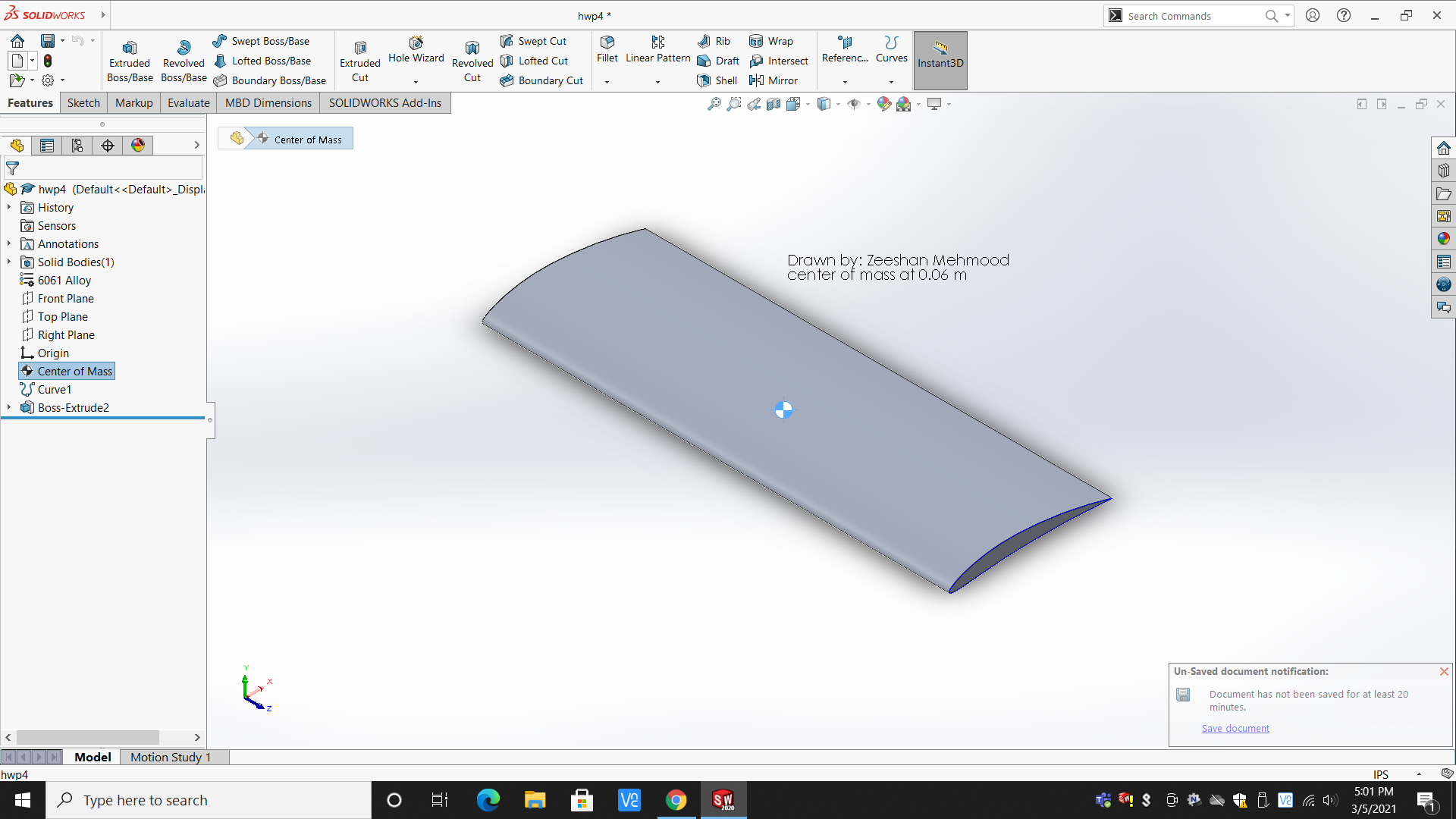
Task: Click the Boundary Boss/Base tool
Action: coord(270,80)
